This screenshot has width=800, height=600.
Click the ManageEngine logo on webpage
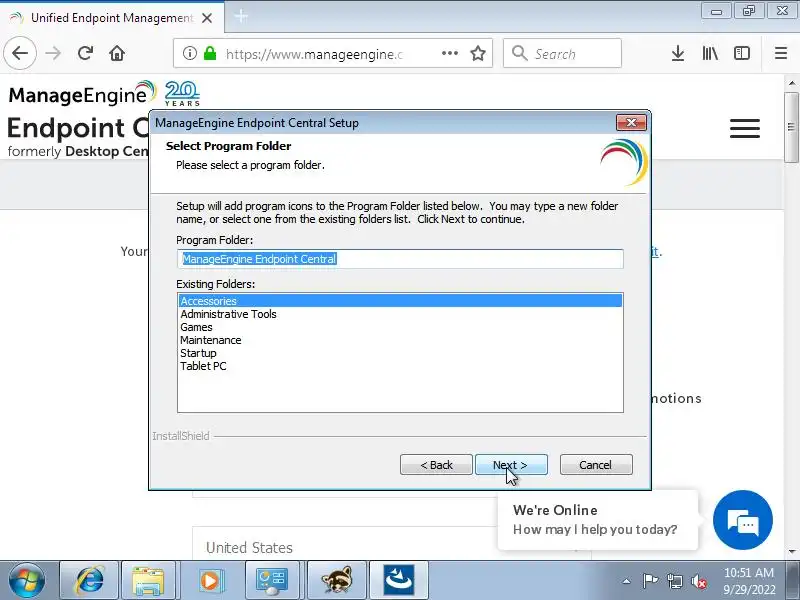pos(82,94)
